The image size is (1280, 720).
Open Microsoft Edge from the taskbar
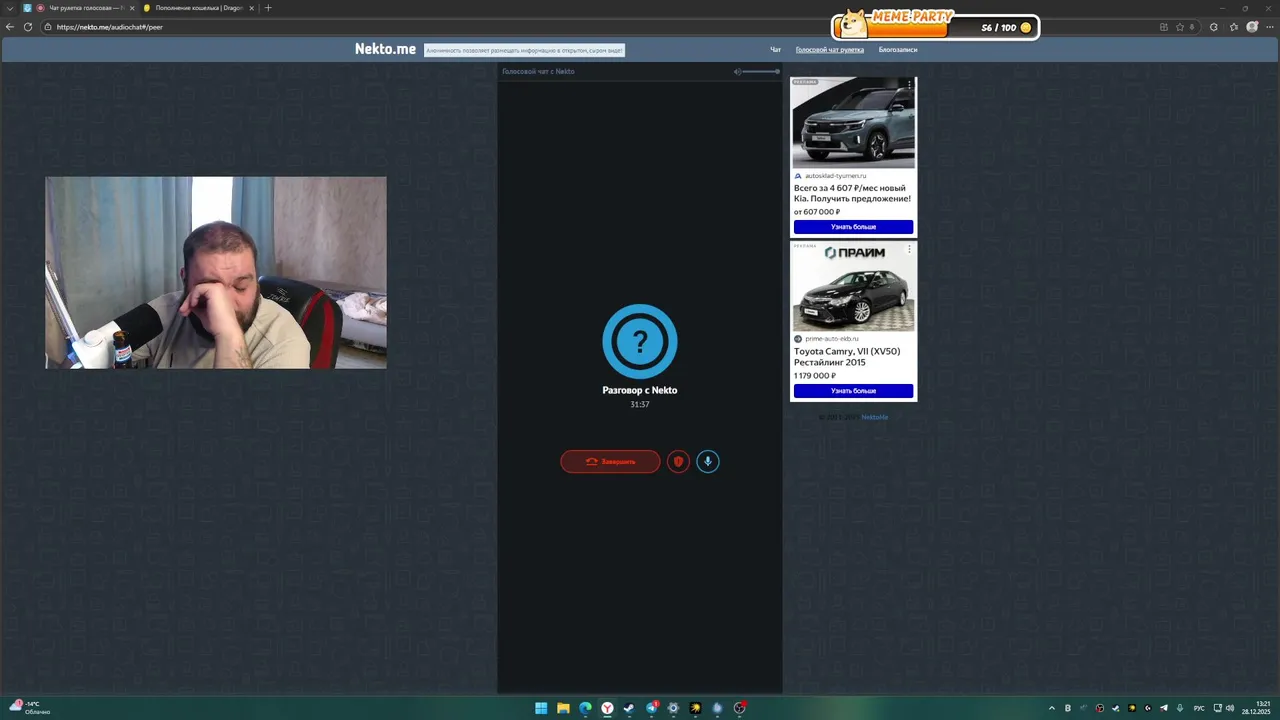point(585,708)
